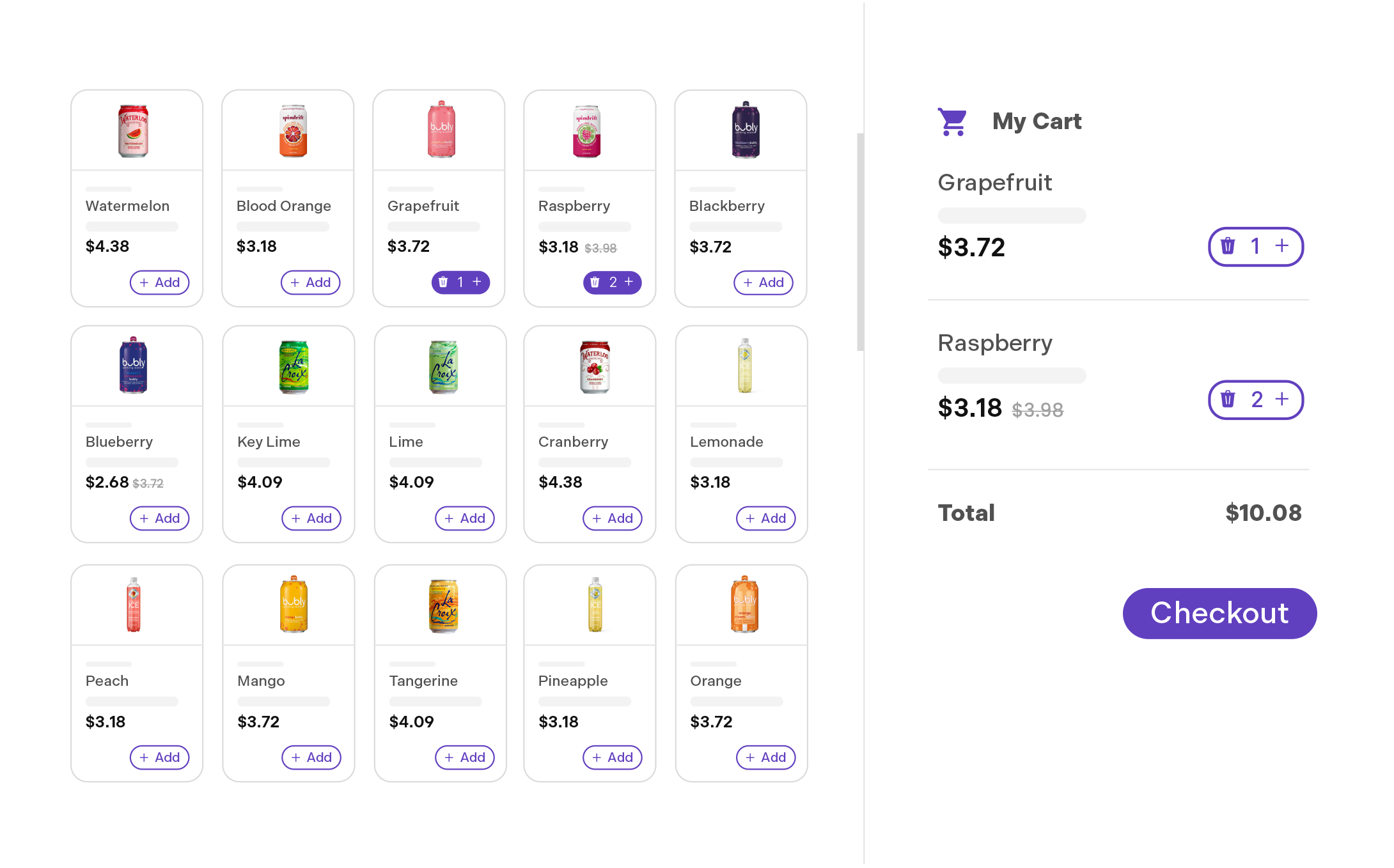The width and height of the screenshot is (1394, 868).
Task: Delete Raspberry using the cart trash icon
Action: (x=1228, y=399)
